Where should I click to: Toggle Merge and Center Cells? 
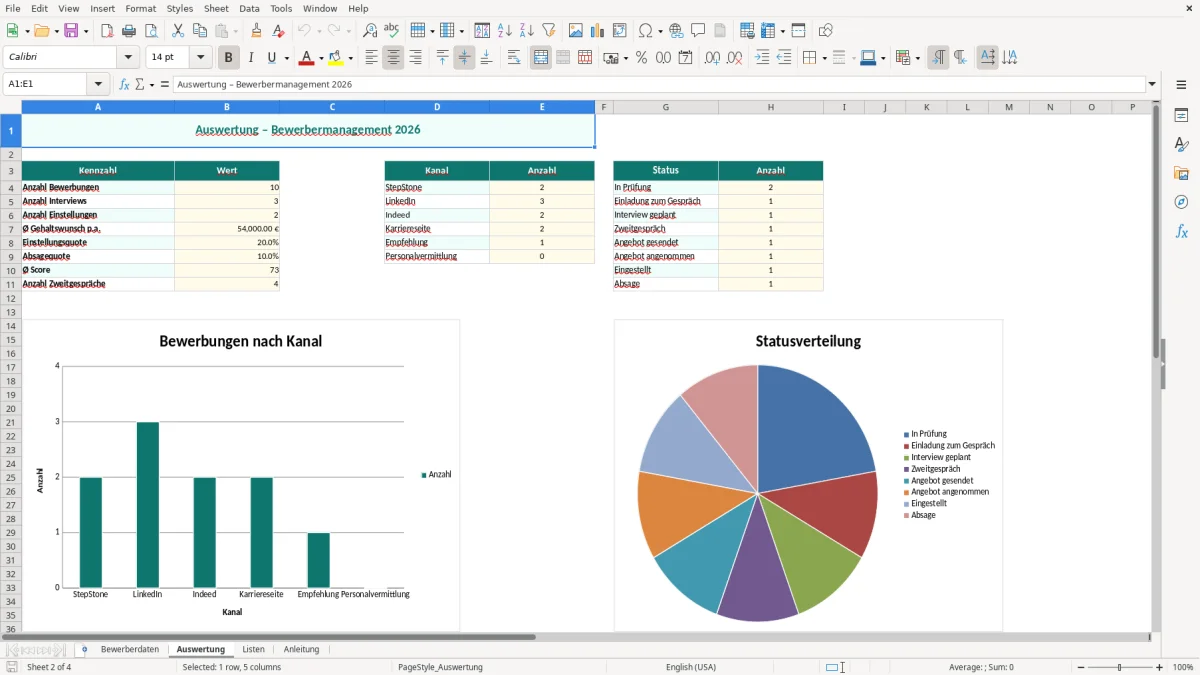[x=541, y=58]
